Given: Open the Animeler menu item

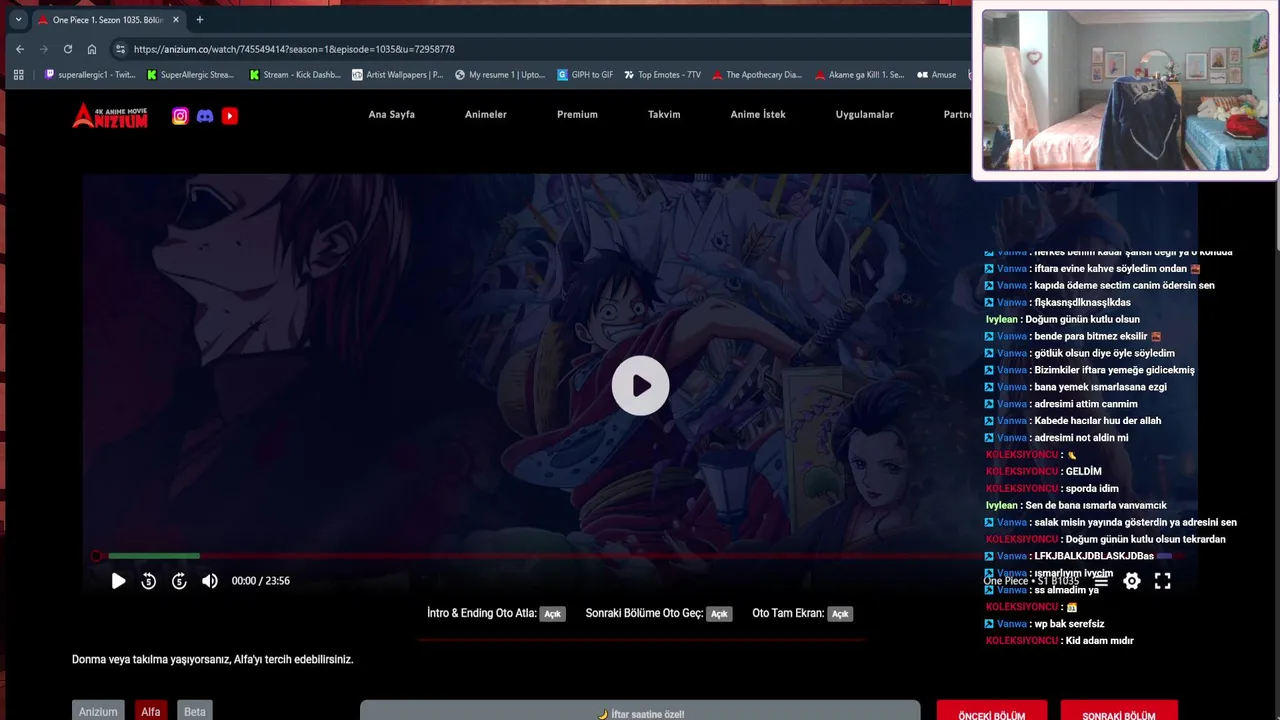Looking at the screenshot, I should click(486, 114).
